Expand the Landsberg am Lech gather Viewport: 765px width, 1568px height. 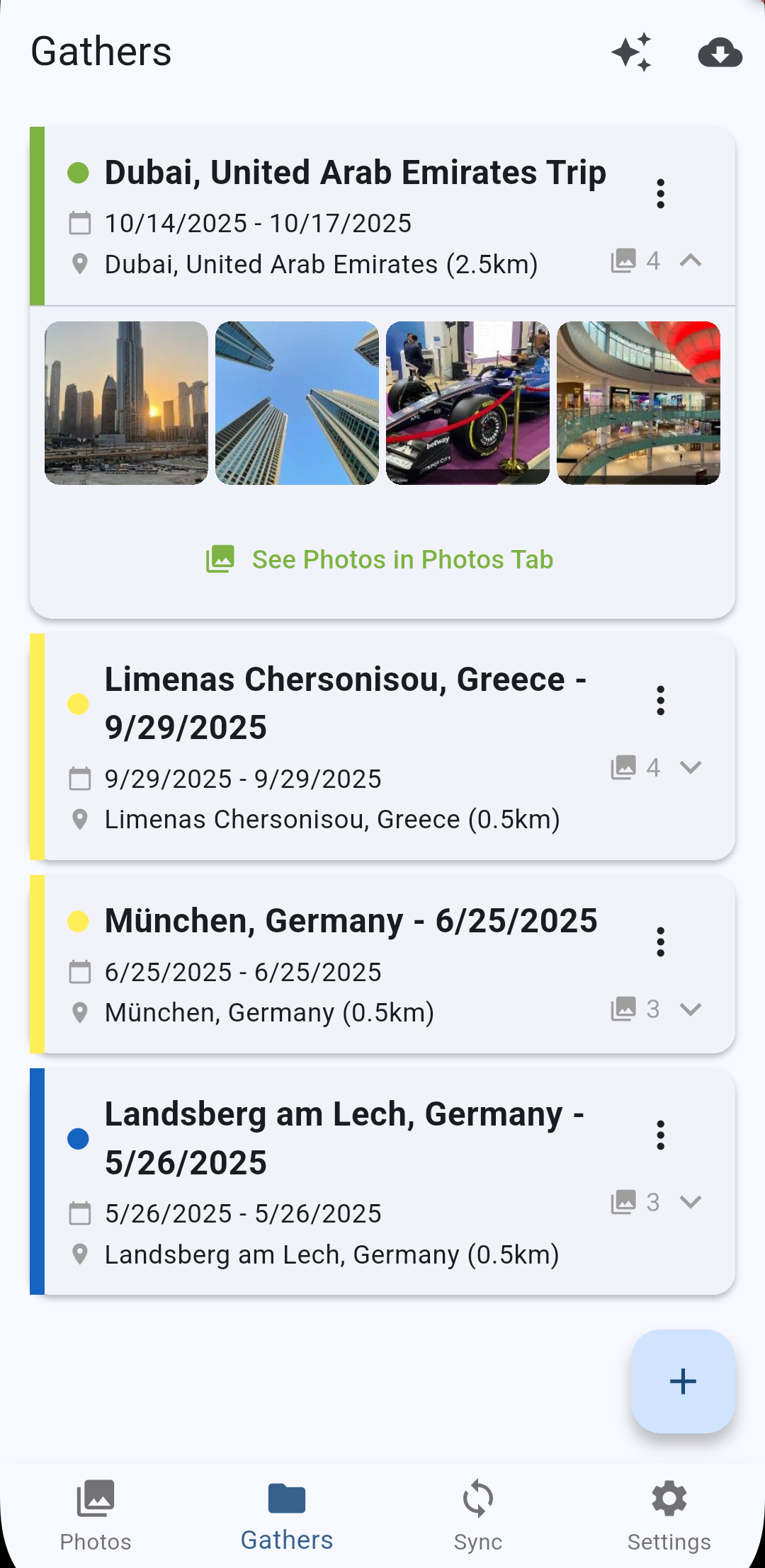point(691,1201)
